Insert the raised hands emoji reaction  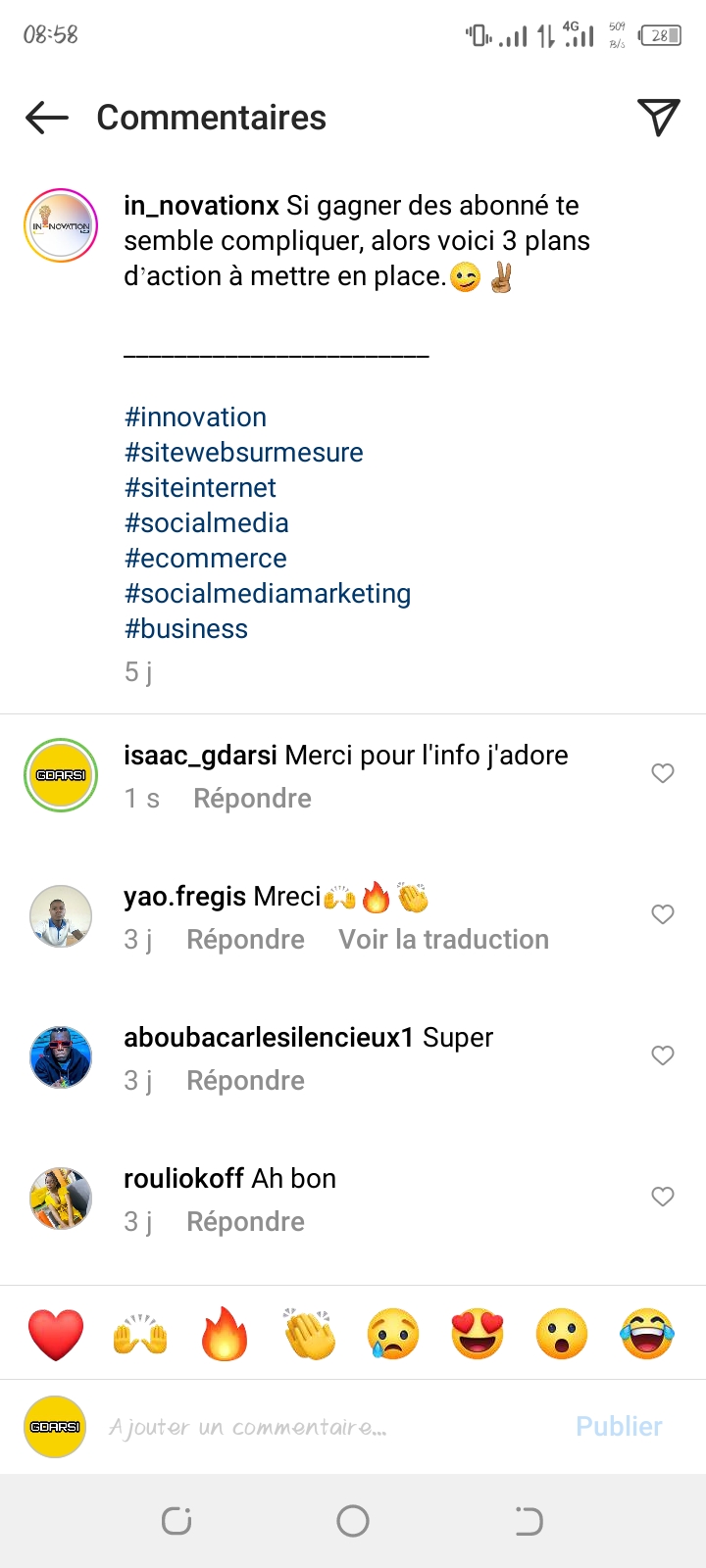click(140, 1334)
